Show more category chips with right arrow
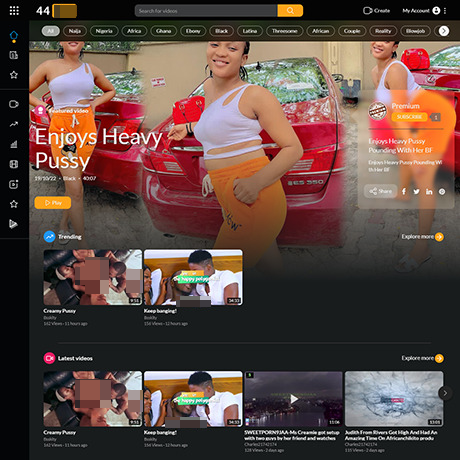This screenshot has height=460, width=460. [x=444, y=31]
